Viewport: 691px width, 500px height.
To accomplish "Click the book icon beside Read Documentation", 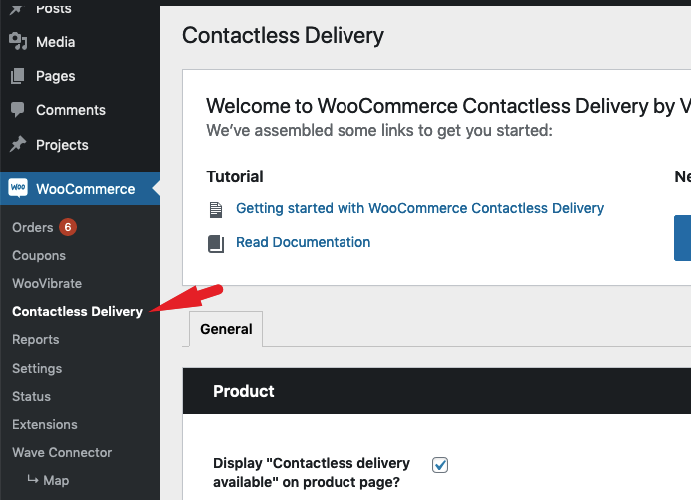I will 216,244.
